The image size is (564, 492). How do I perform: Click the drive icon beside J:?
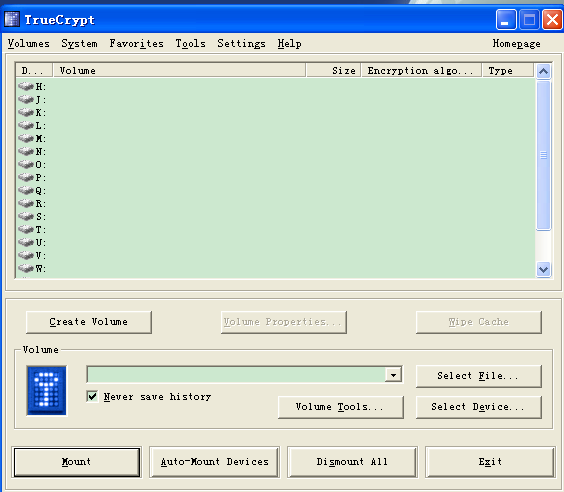pos(26,99)
